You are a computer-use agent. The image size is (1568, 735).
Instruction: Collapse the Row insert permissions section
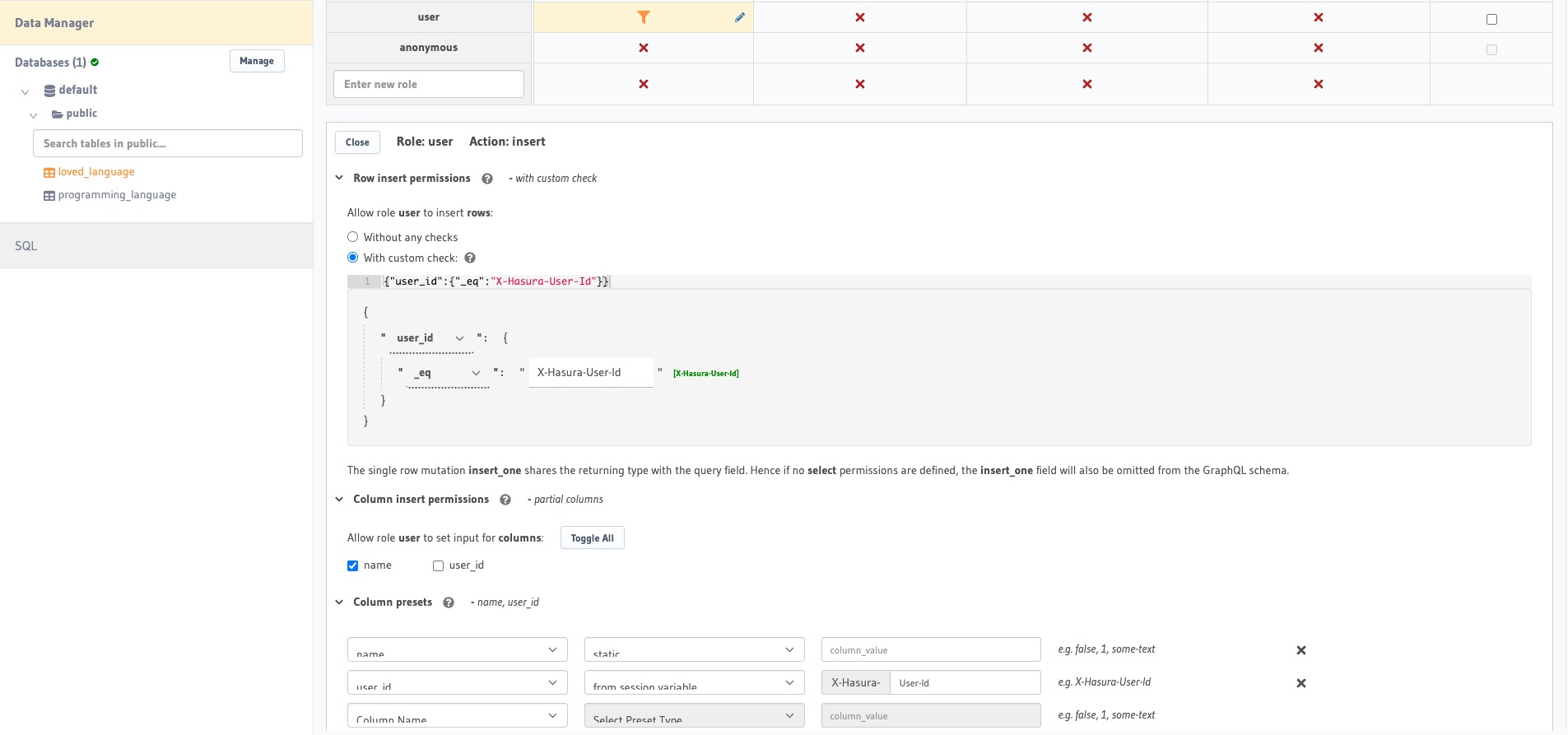(339, 178)
